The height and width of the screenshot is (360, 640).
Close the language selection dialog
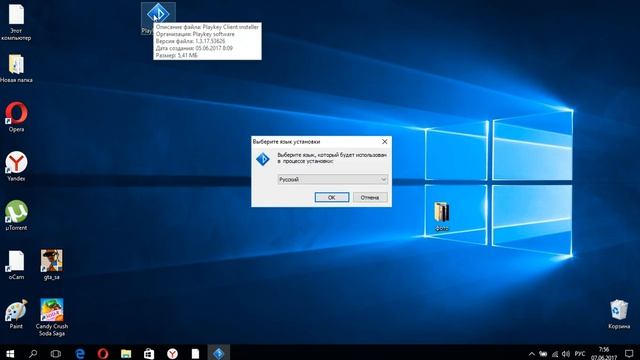click(384, 141)
